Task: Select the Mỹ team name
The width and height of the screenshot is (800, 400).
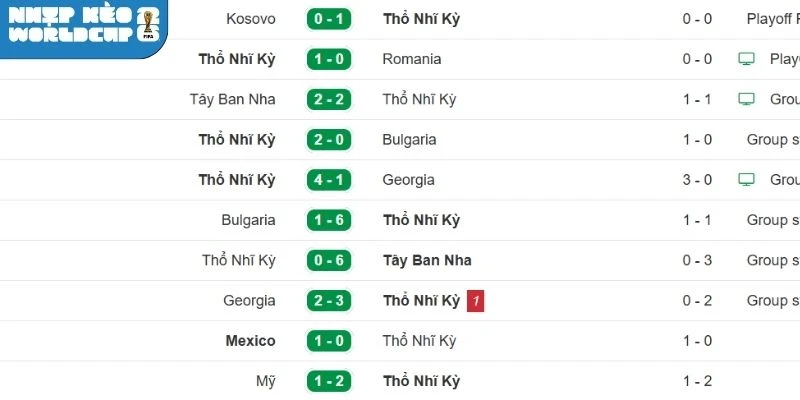Action: point(265,381)
